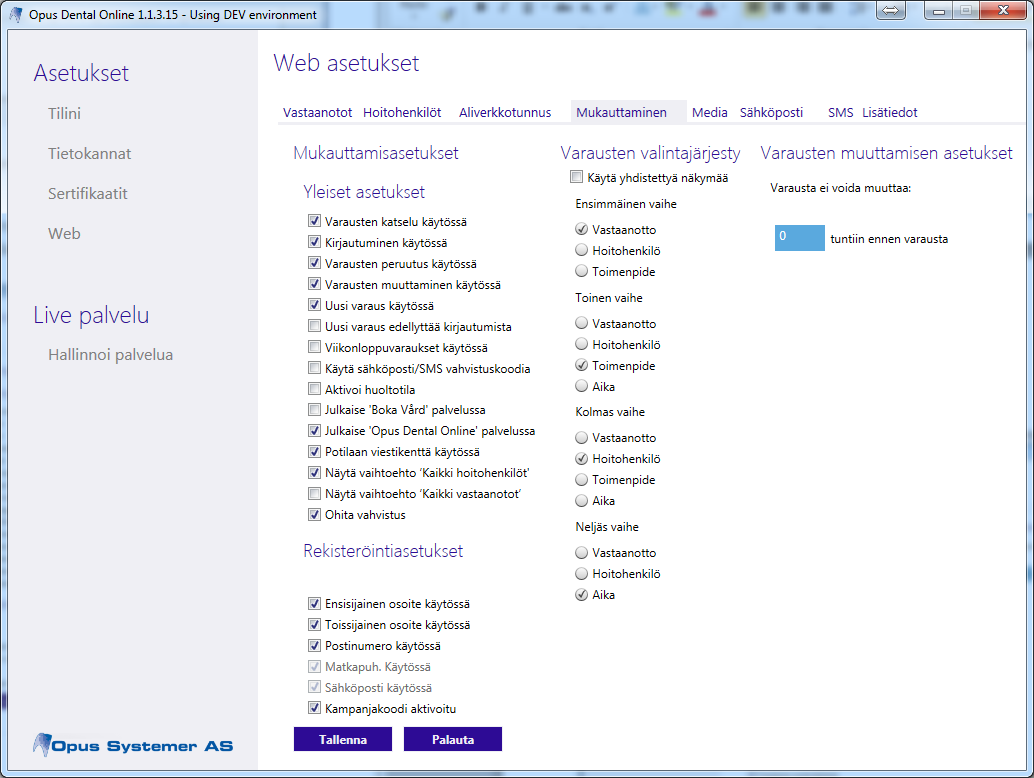
Task: Click the Palauta button to reset
Action: coord(453,739)
